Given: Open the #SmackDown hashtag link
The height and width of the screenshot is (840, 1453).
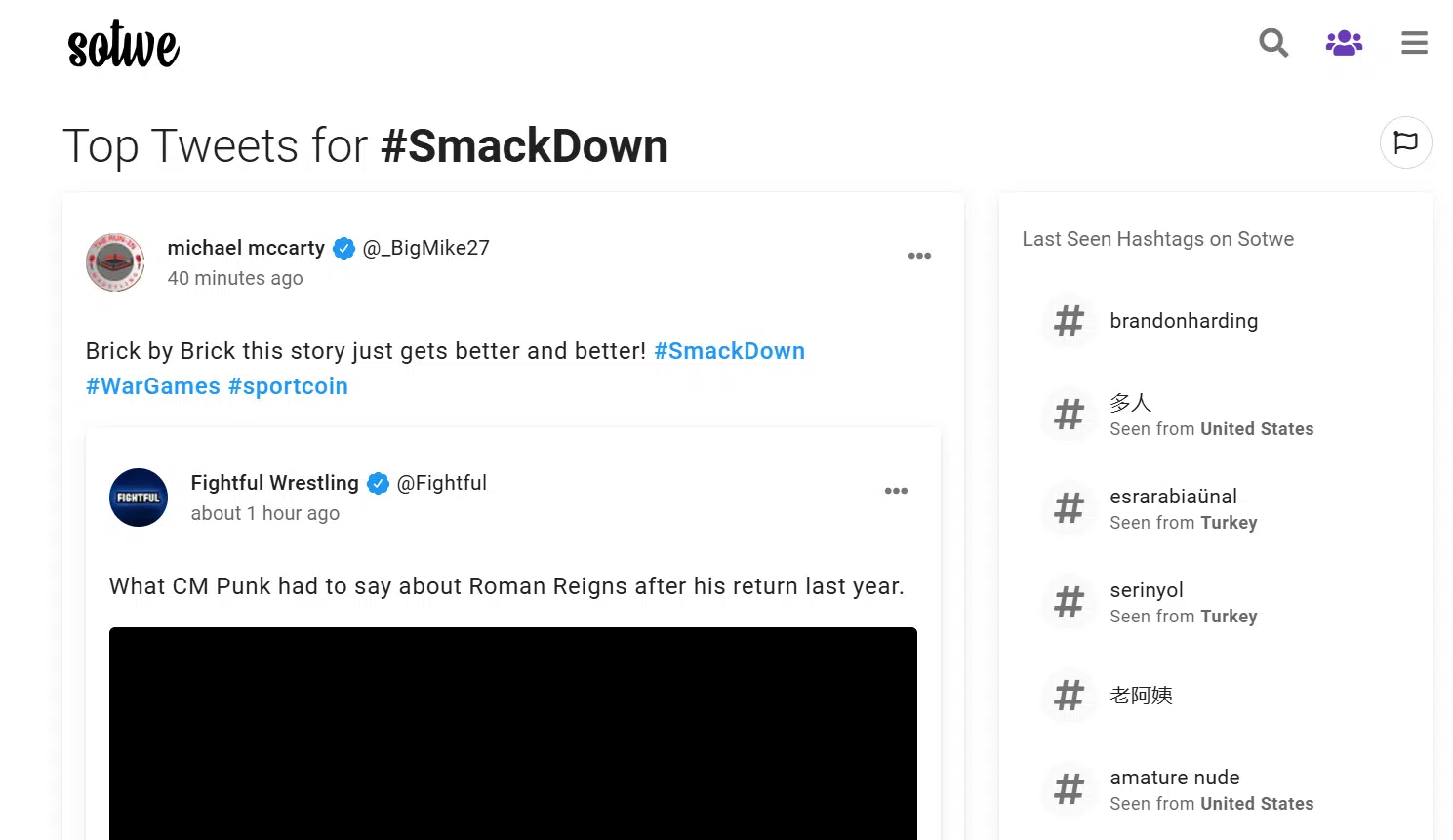Looking at the screenshot, I should tap(729, 351).
